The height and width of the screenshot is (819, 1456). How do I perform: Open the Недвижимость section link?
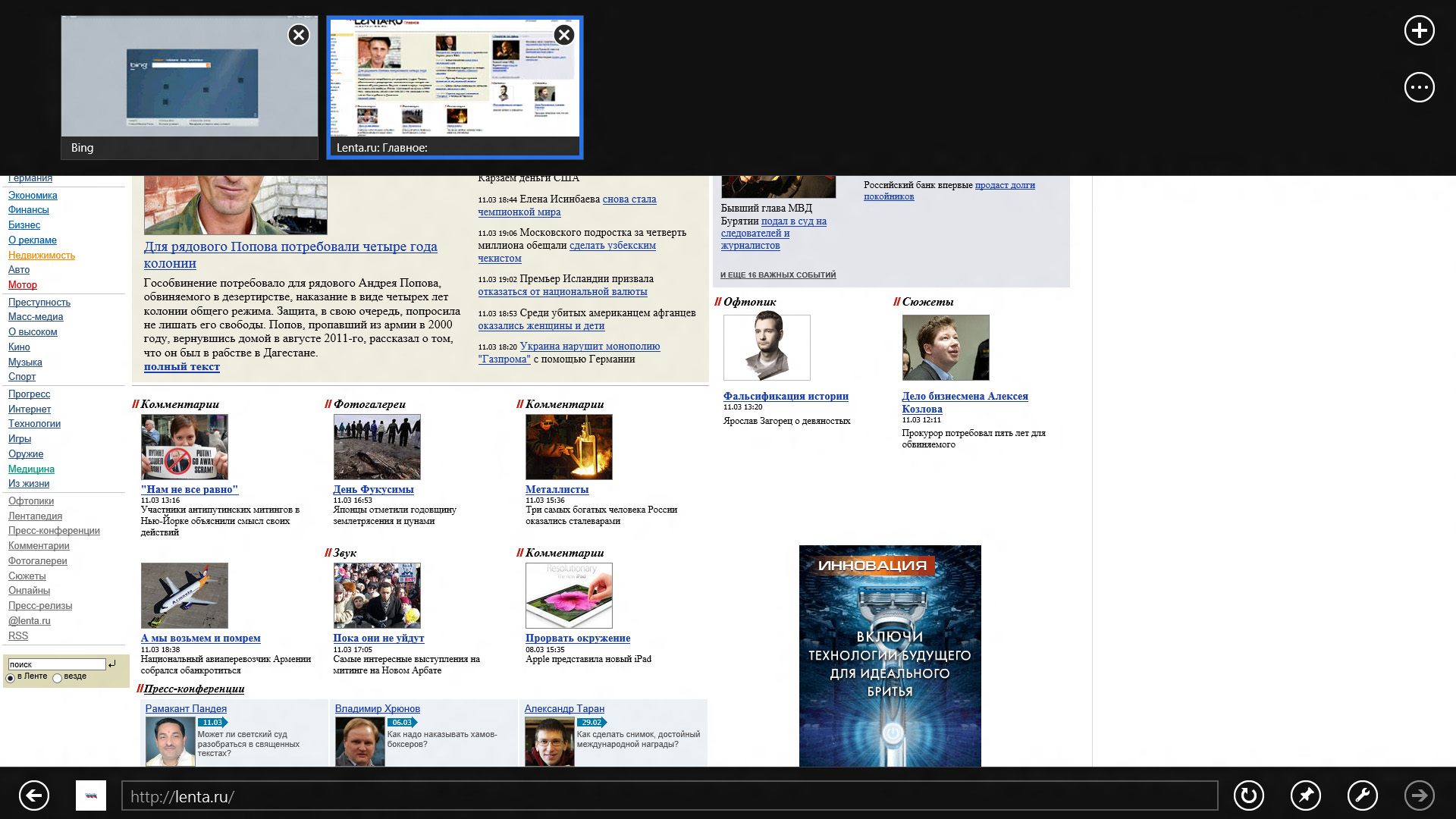(42, 255)
